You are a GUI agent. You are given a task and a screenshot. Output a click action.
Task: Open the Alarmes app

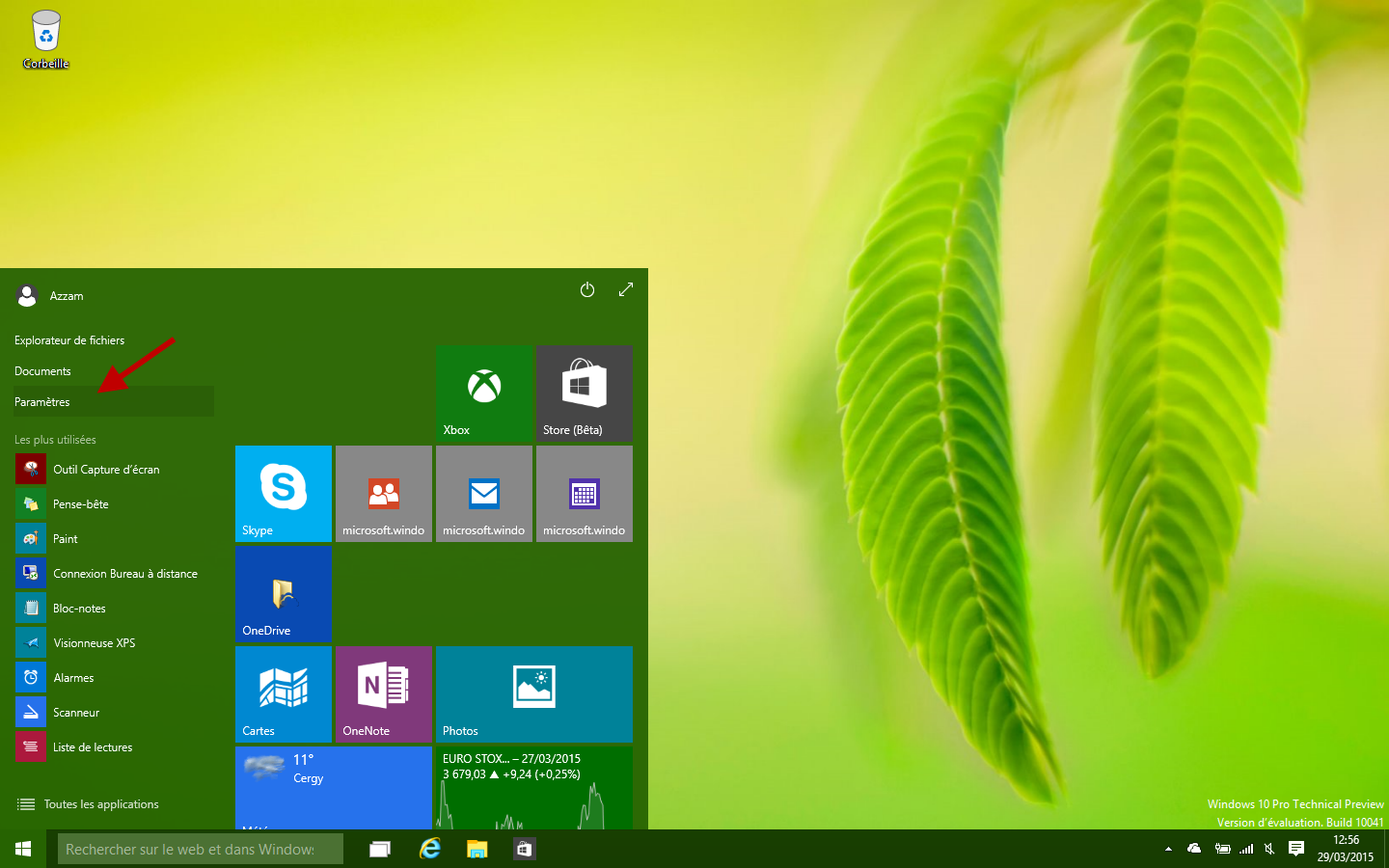[x=114, y=677]
